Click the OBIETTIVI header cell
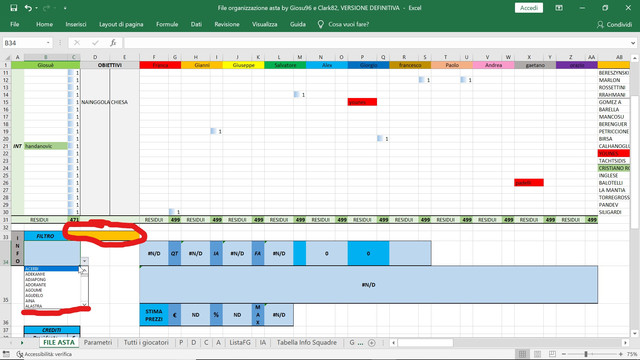Screen dimensions: 640x360 coord(109,65)
